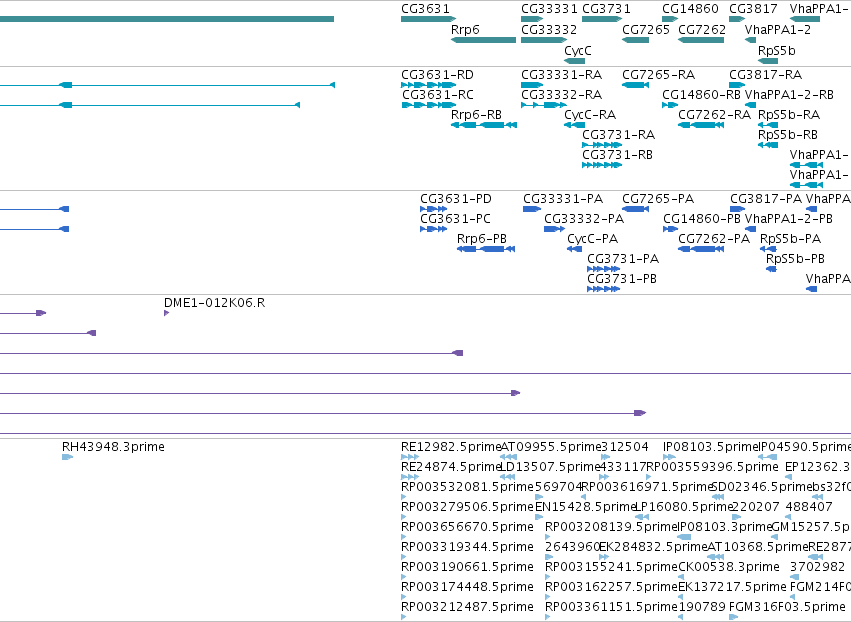851x622 pixels.
Task: Select the CycC gene label
Action: (578, 50)
